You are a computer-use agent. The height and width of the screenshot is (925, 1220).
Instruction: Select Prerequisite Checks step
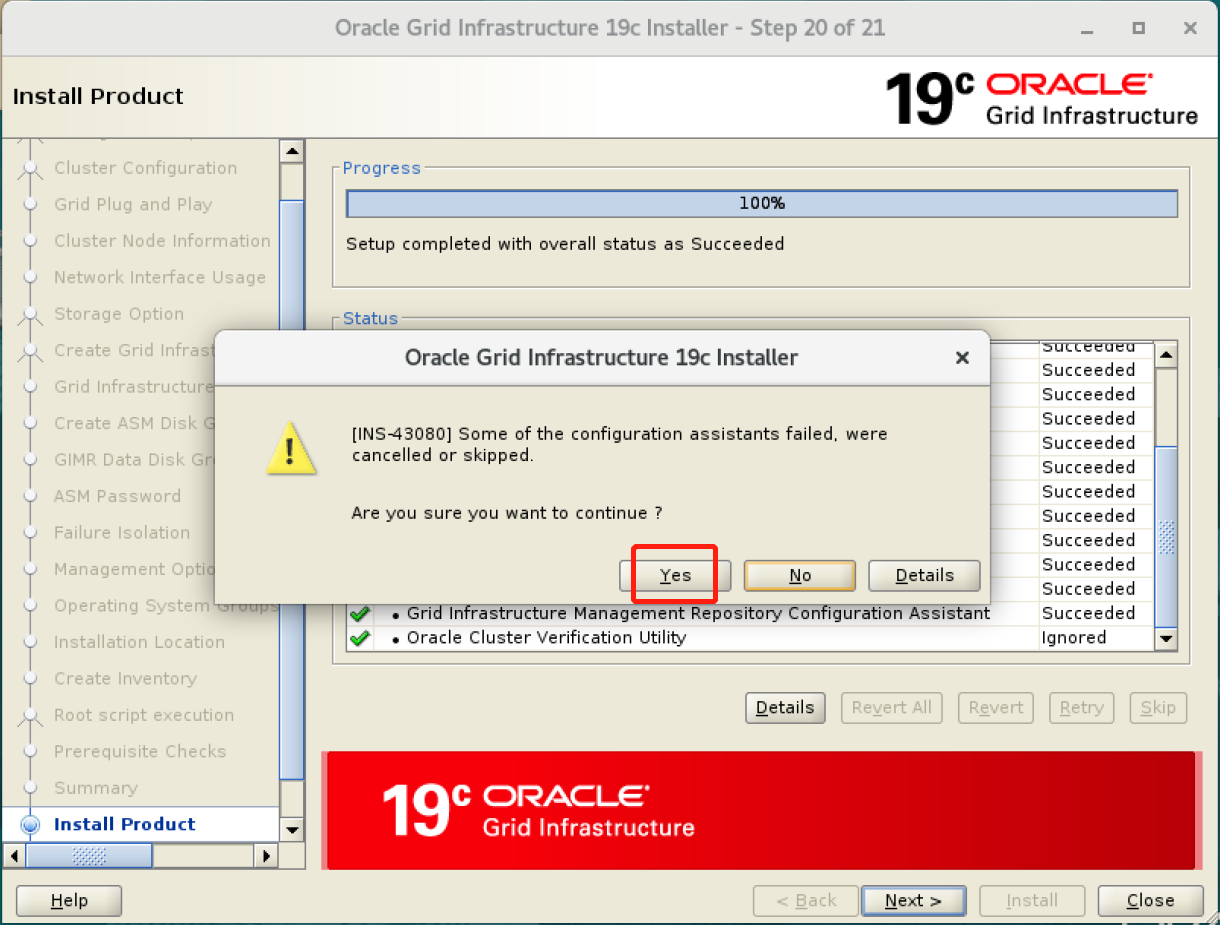pyautogui.click(x=140, y=751)
